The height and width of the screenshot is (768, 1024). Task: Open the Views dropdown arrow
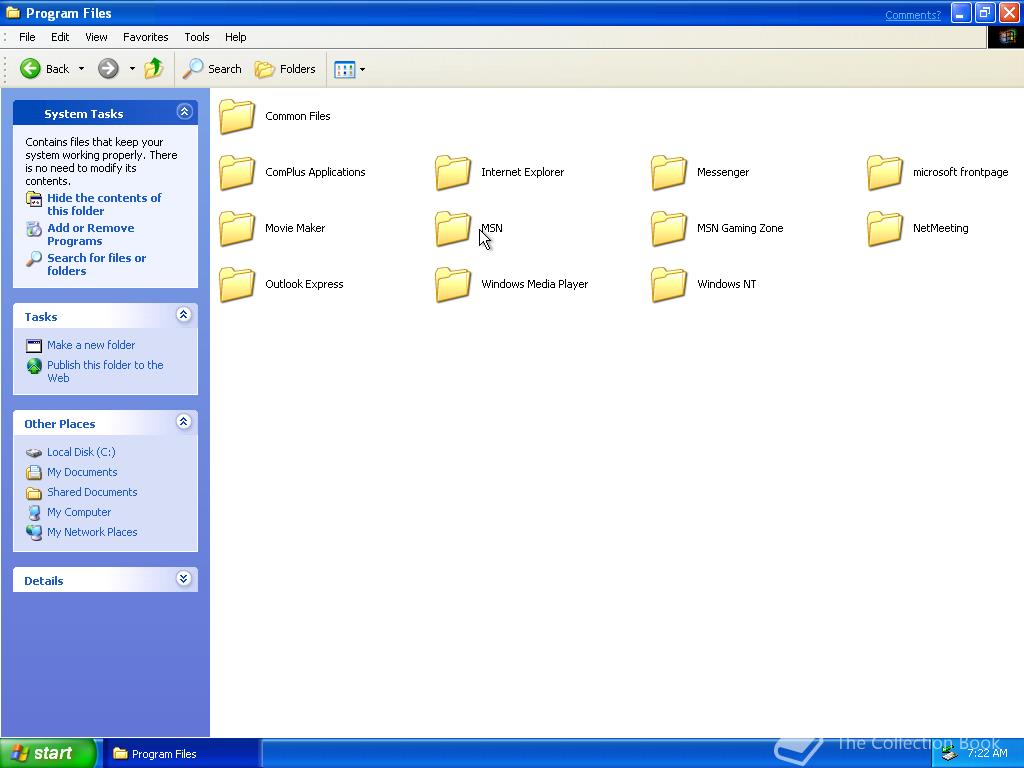(x=362, y=69)
